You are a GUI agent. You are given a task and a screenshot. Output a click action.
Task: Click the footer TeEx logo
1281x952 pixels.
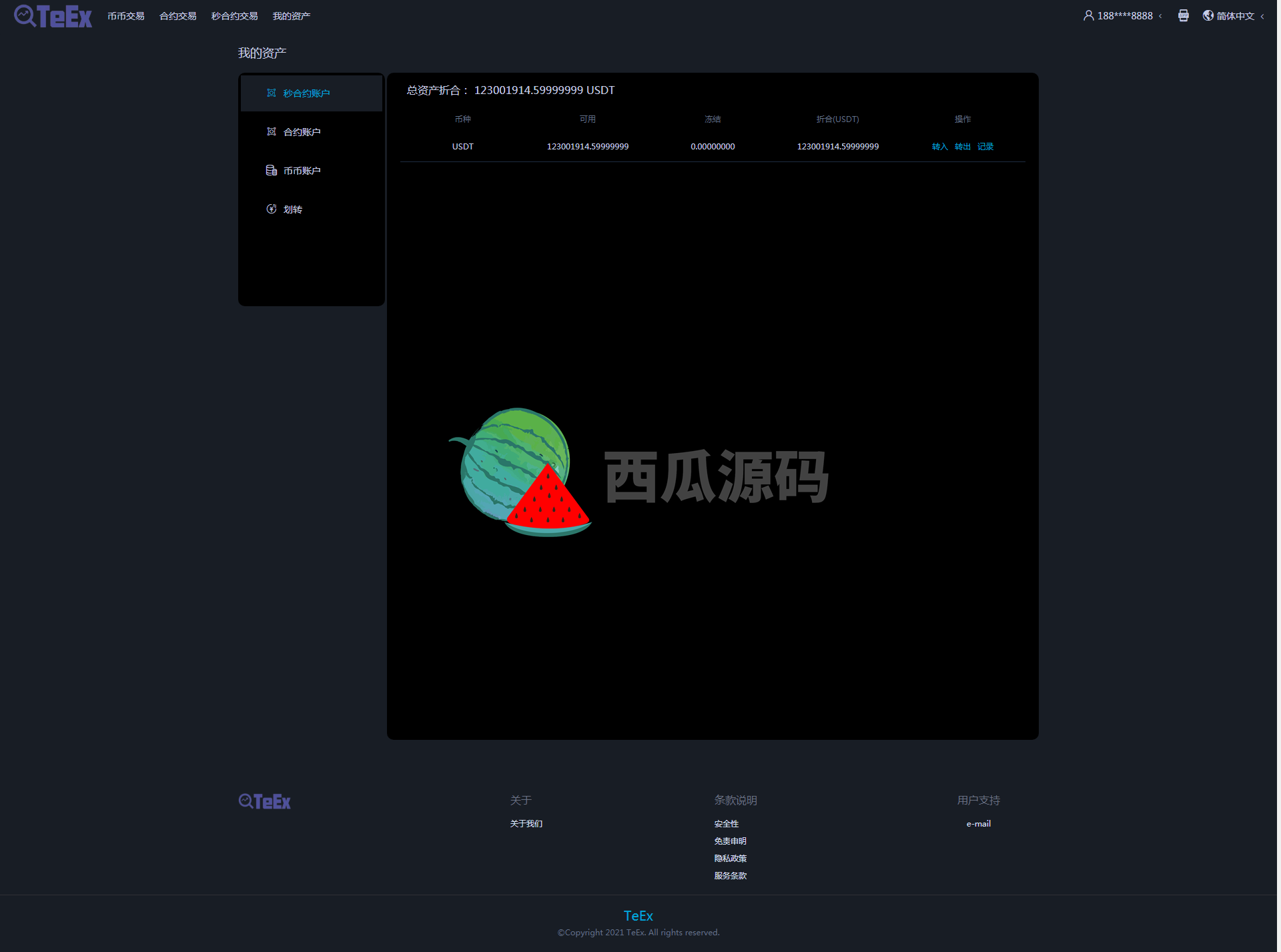point(265,801)
